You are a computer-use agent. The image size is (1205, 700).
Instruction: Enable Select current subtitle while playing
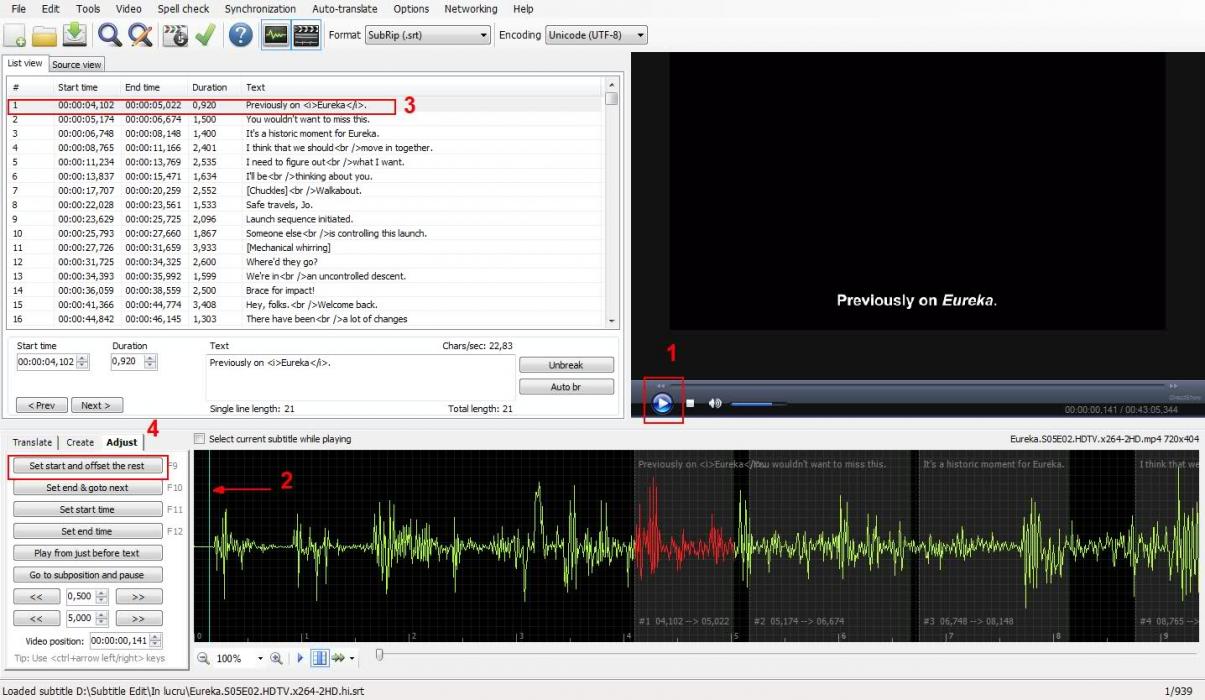pos(199,439)
